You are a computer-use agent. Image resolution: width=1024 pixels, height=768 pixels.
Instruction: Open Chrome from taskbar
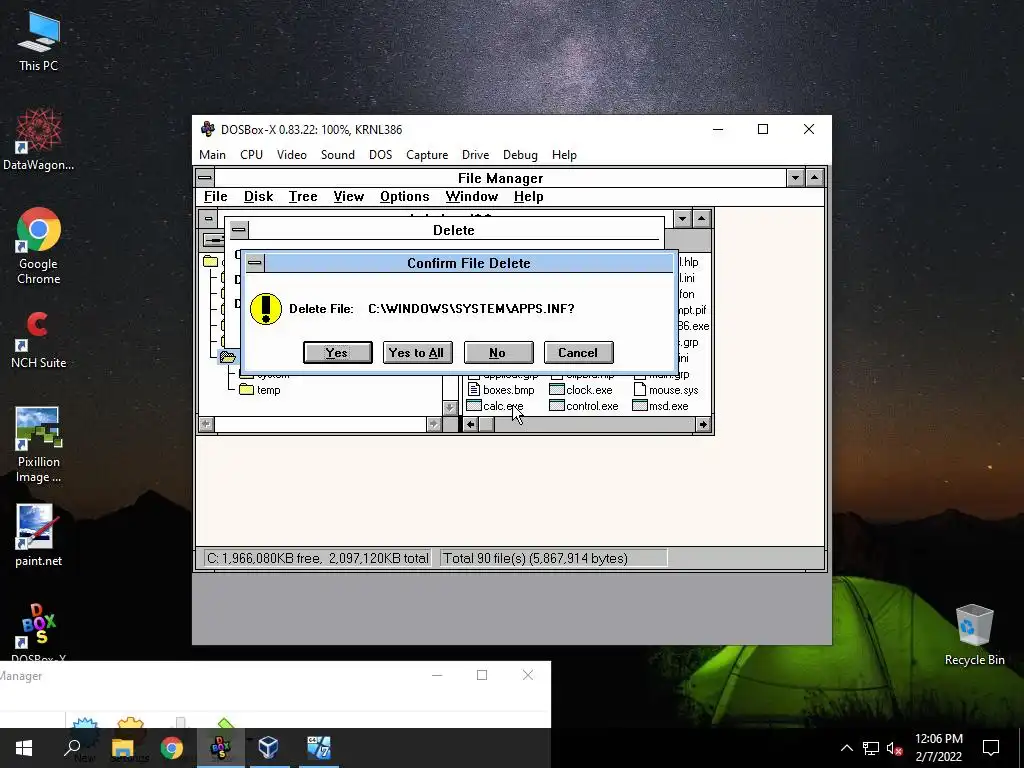[x=172, y=748]
